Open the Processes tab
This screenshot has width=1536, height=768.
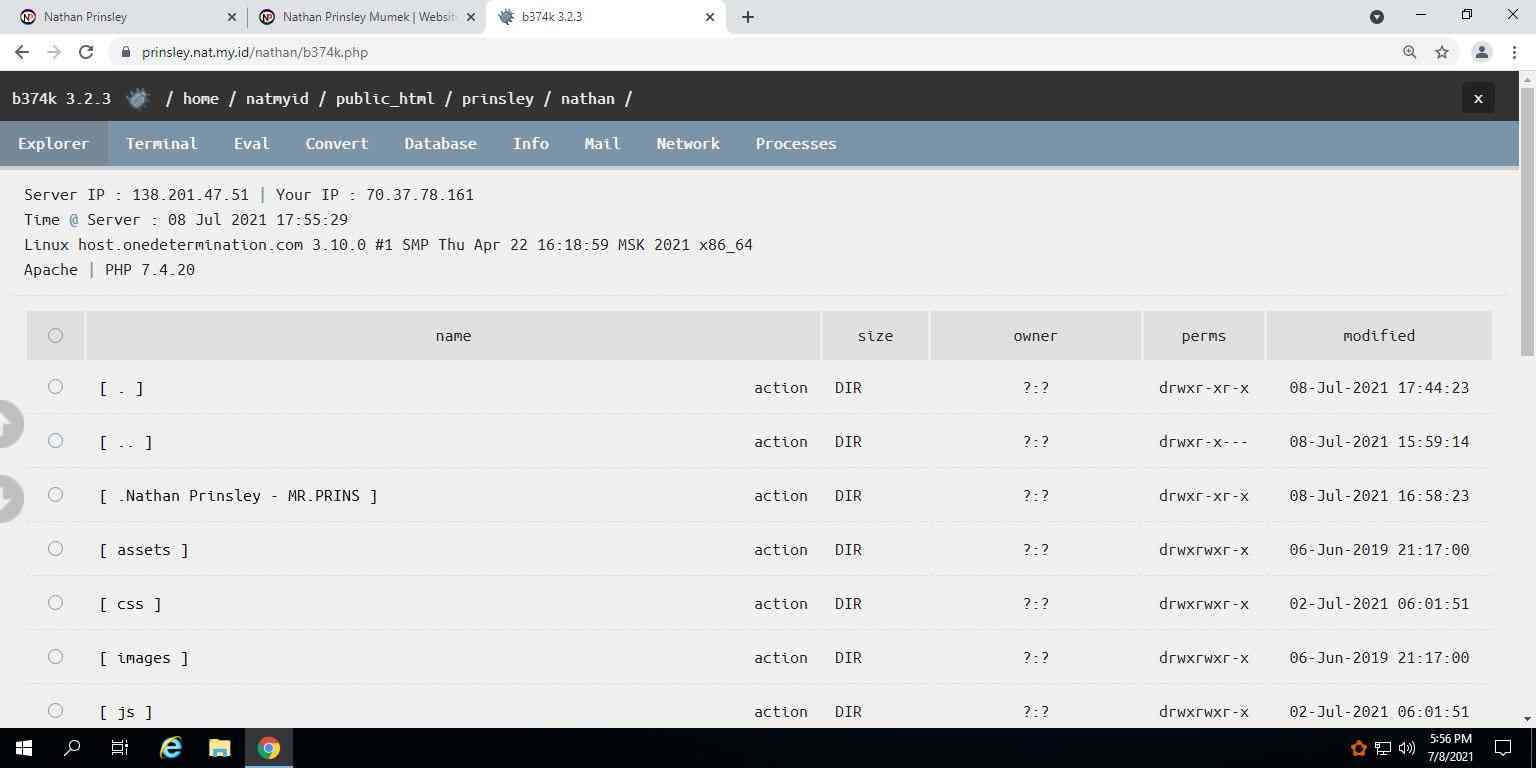pos(796,143)
